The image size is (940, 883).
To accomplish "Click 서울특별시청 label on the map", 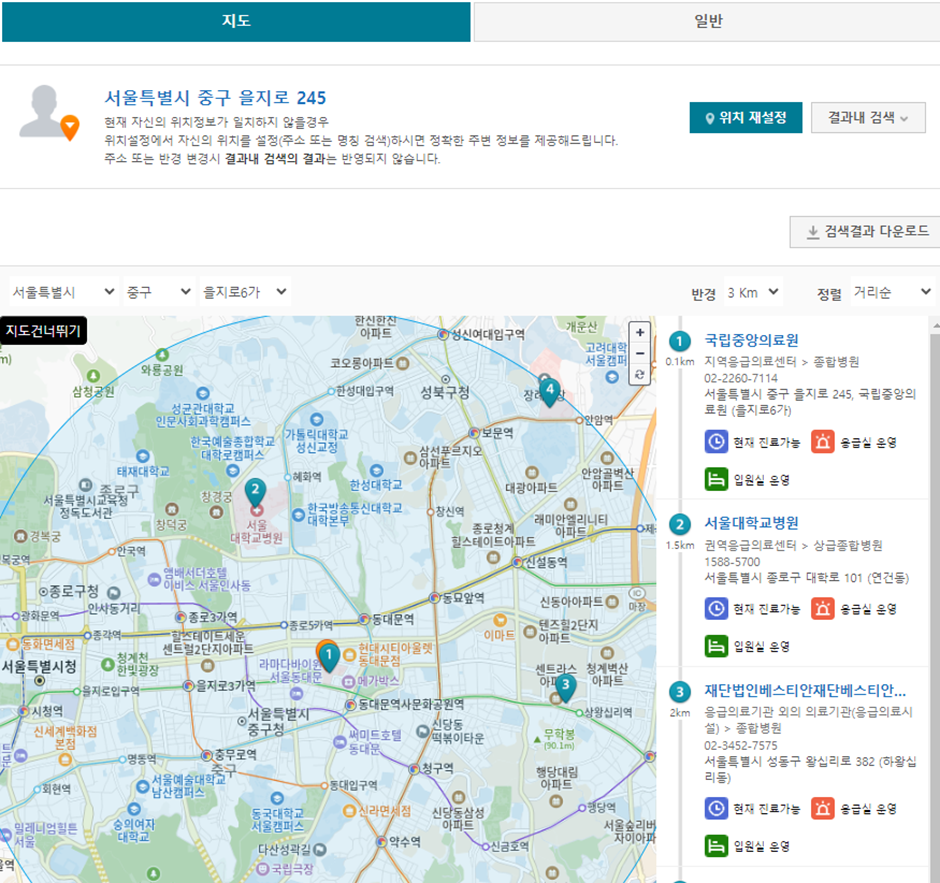I will pyautogui.click(x=39, y=667).
